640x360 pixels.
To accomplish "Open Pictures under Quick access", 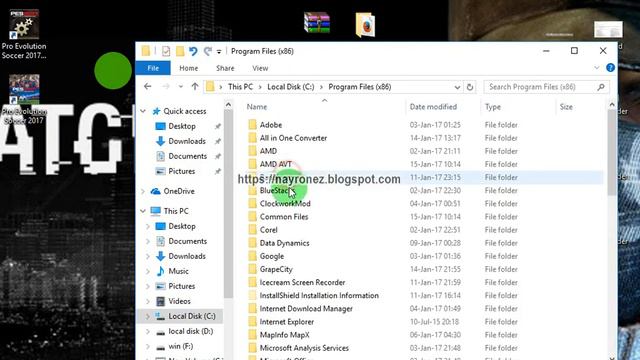I will [182, 171].
